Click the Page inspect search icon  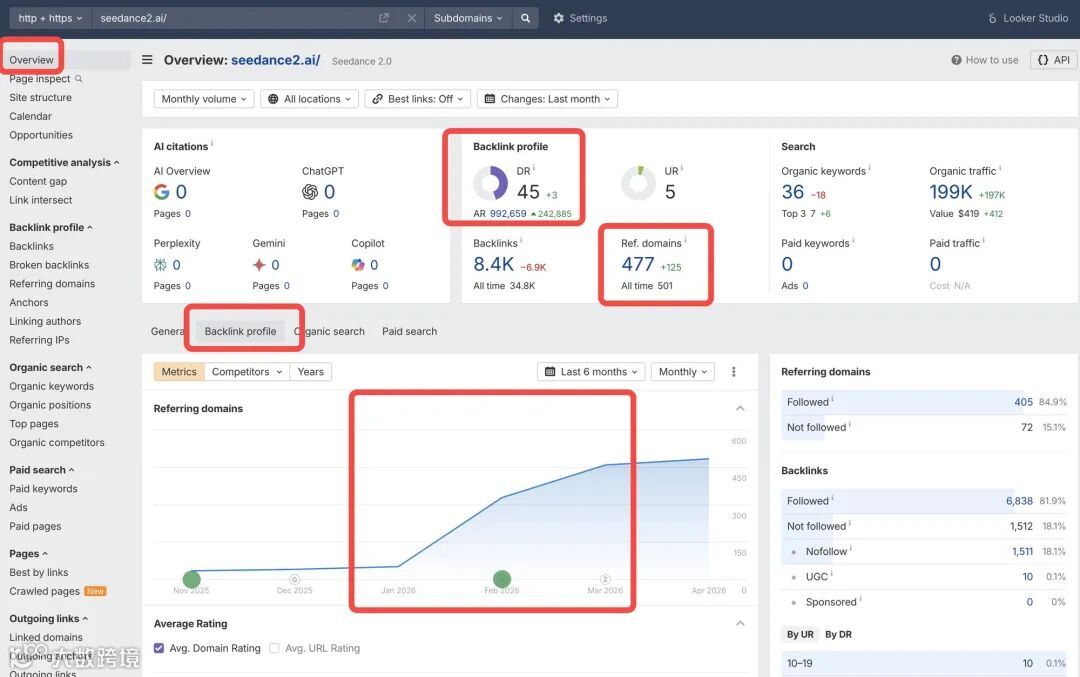click(79, 79)
